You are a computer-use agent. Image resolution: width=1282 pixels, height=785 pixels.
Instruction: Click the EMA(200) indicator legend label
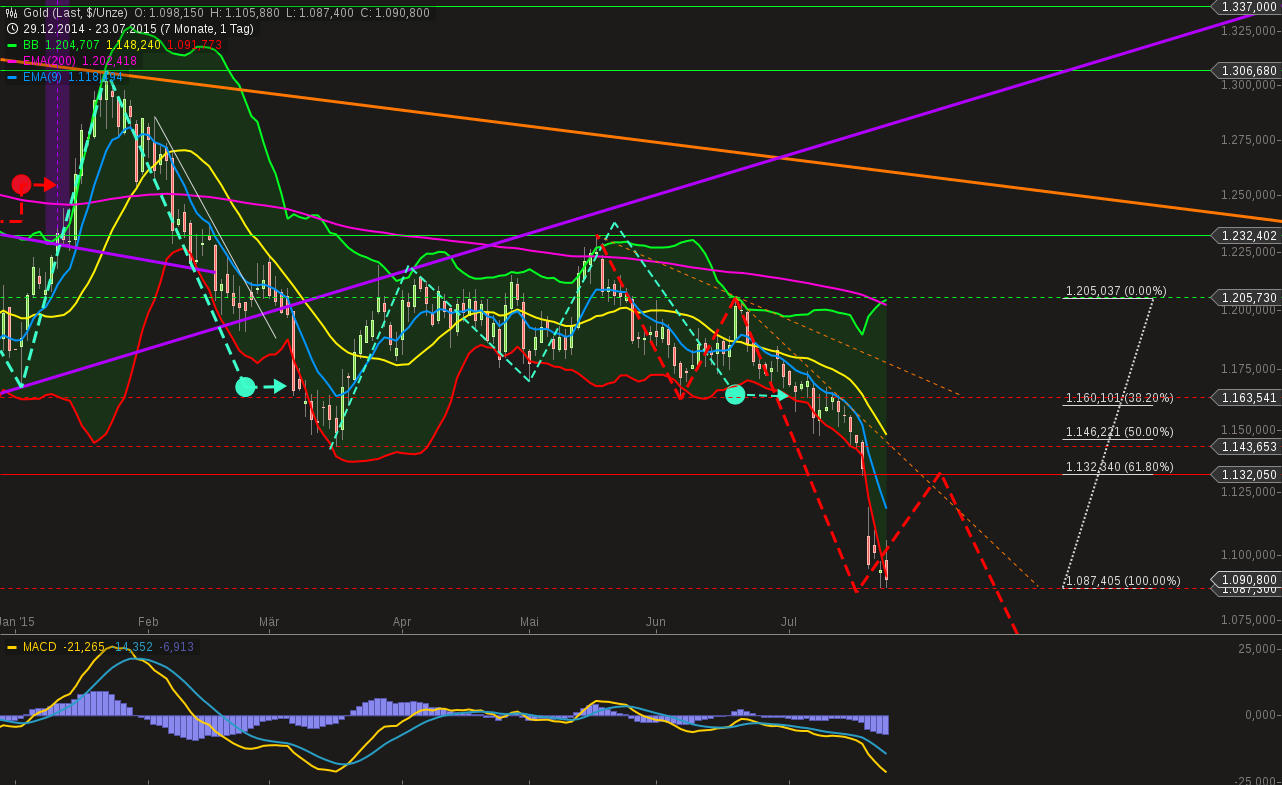[x=50, y=61]
